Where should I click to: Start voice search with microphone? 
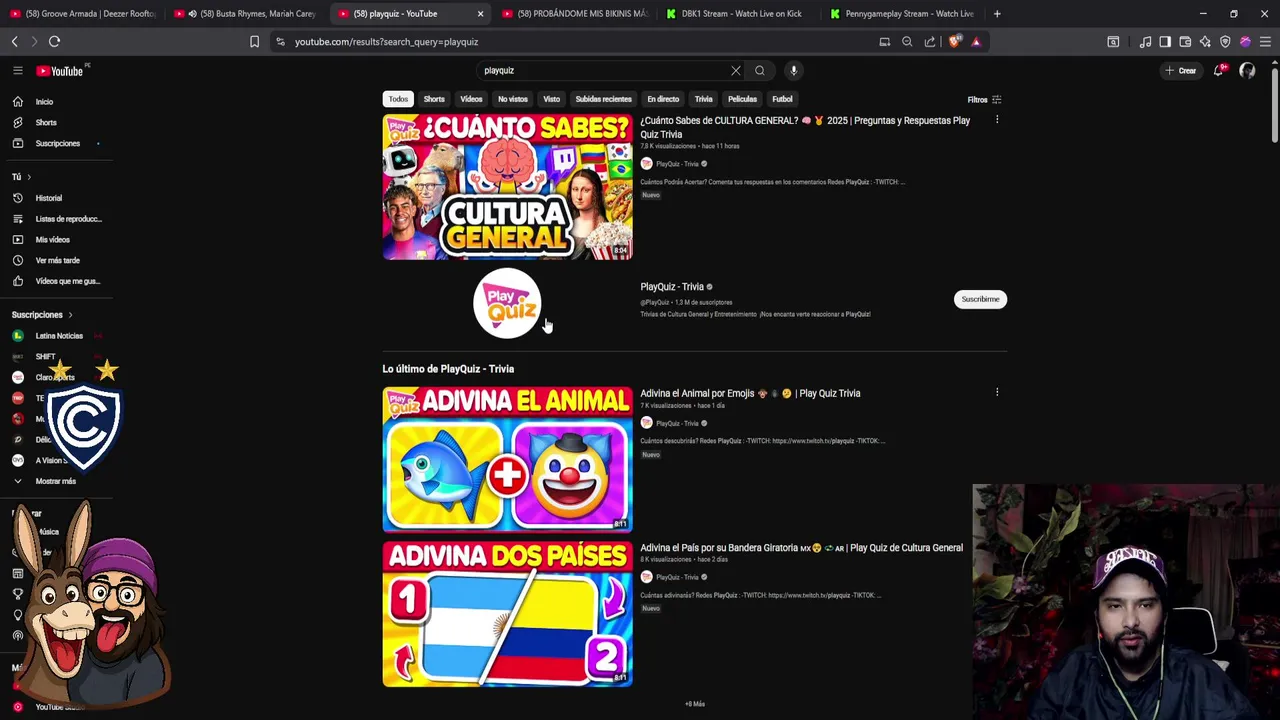click(x=793, y=71)
